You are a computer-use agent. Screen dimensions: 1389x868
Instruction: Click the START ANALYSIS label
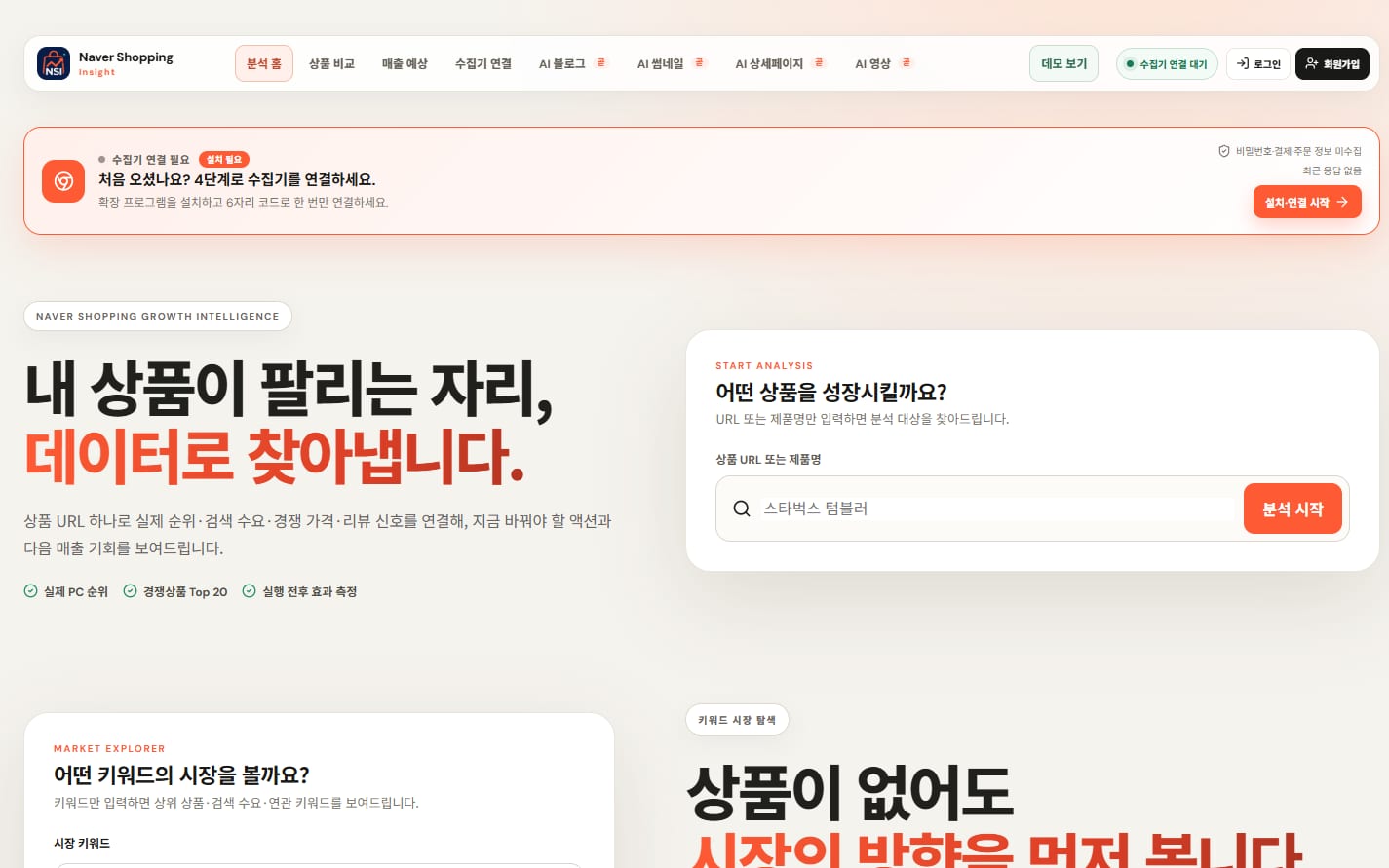[x=764, y=366]
